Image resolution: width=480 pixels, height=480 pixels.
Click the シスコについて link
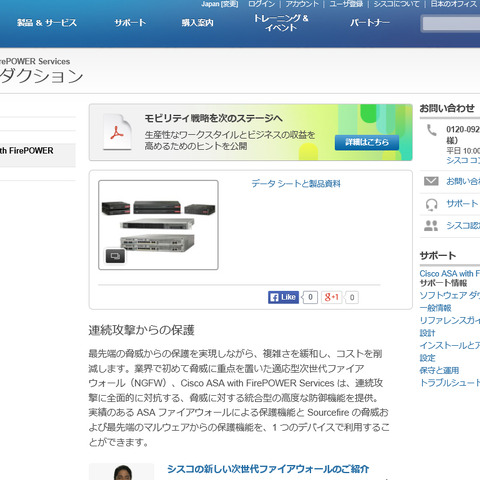click(396, 4)
